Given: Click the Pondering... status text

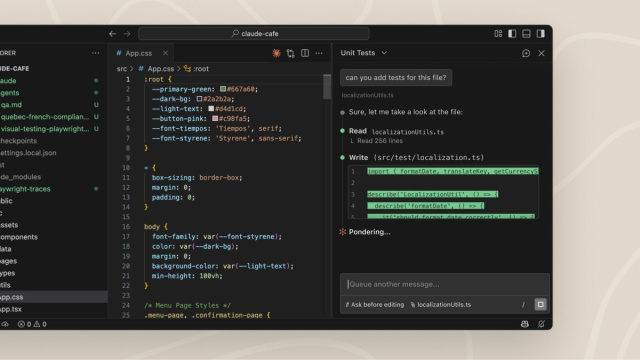Looking at the screenshot, I should pos(369,232).
